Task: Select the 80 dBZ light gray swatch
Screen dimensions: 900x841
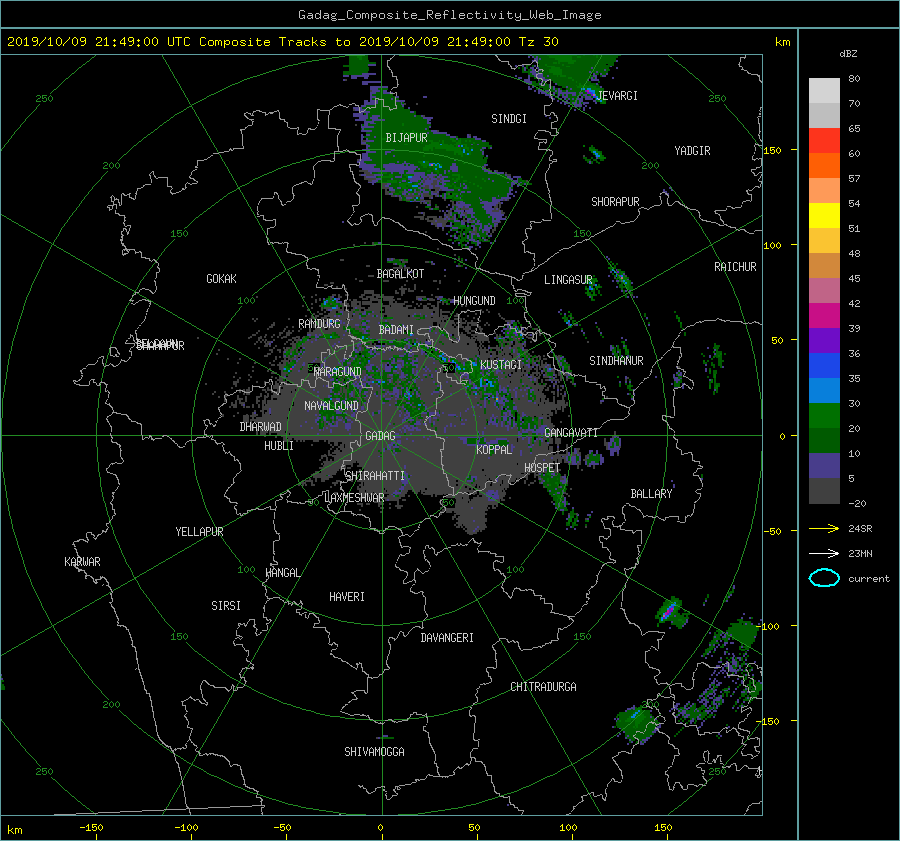Action: point(824,91)
